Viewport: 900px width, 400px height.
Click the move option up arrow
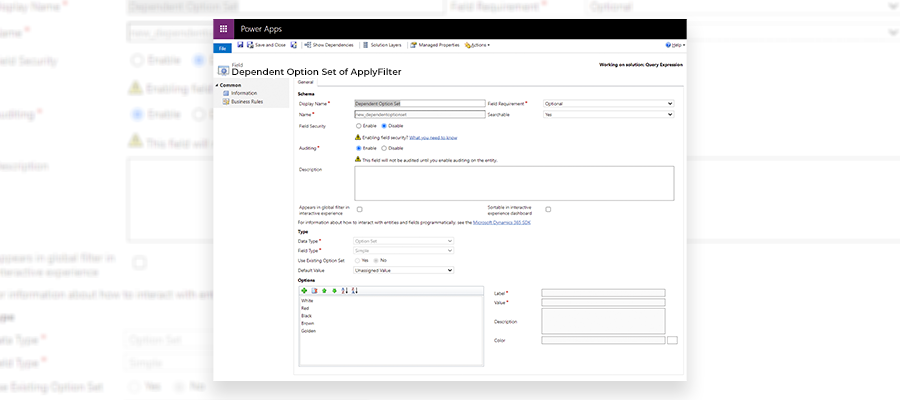click(324, 291)
